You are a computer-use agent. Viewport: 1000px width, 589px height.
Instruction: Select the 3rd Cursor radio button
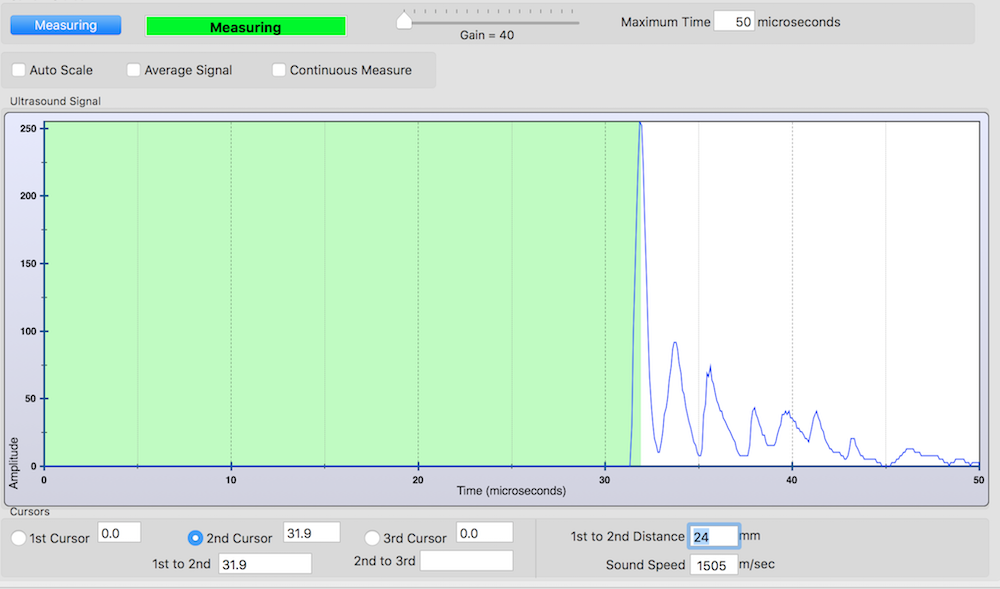tap(372, 538)
